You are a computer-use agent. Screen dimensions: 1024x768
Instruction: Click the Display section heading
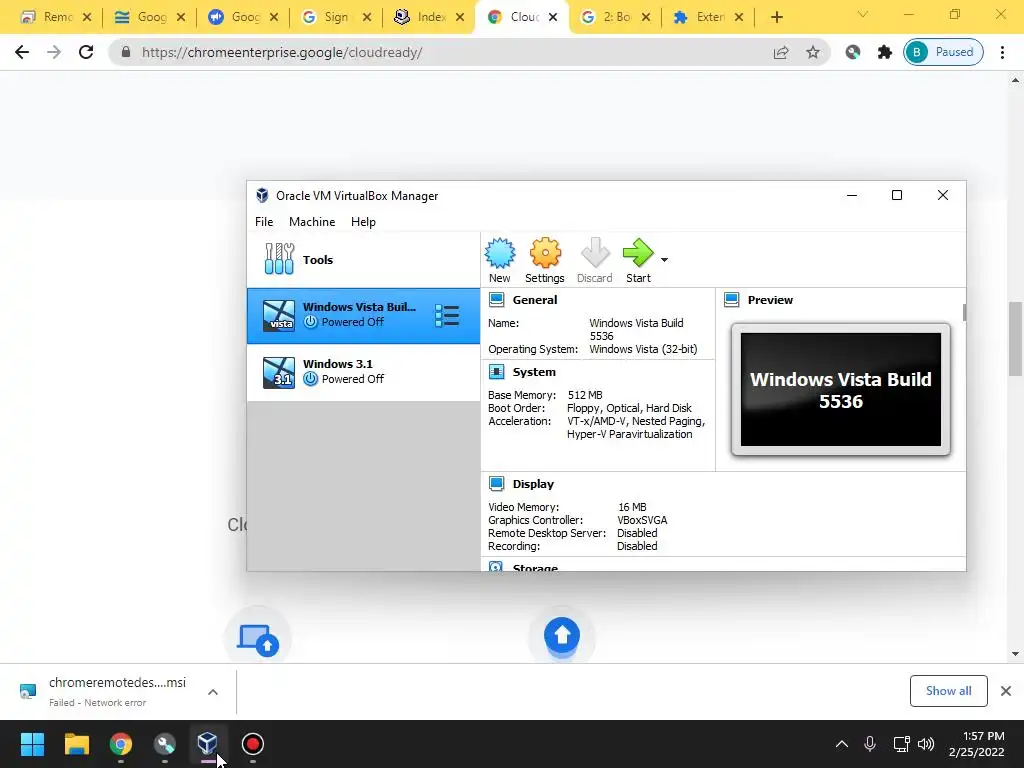point(533,484)
